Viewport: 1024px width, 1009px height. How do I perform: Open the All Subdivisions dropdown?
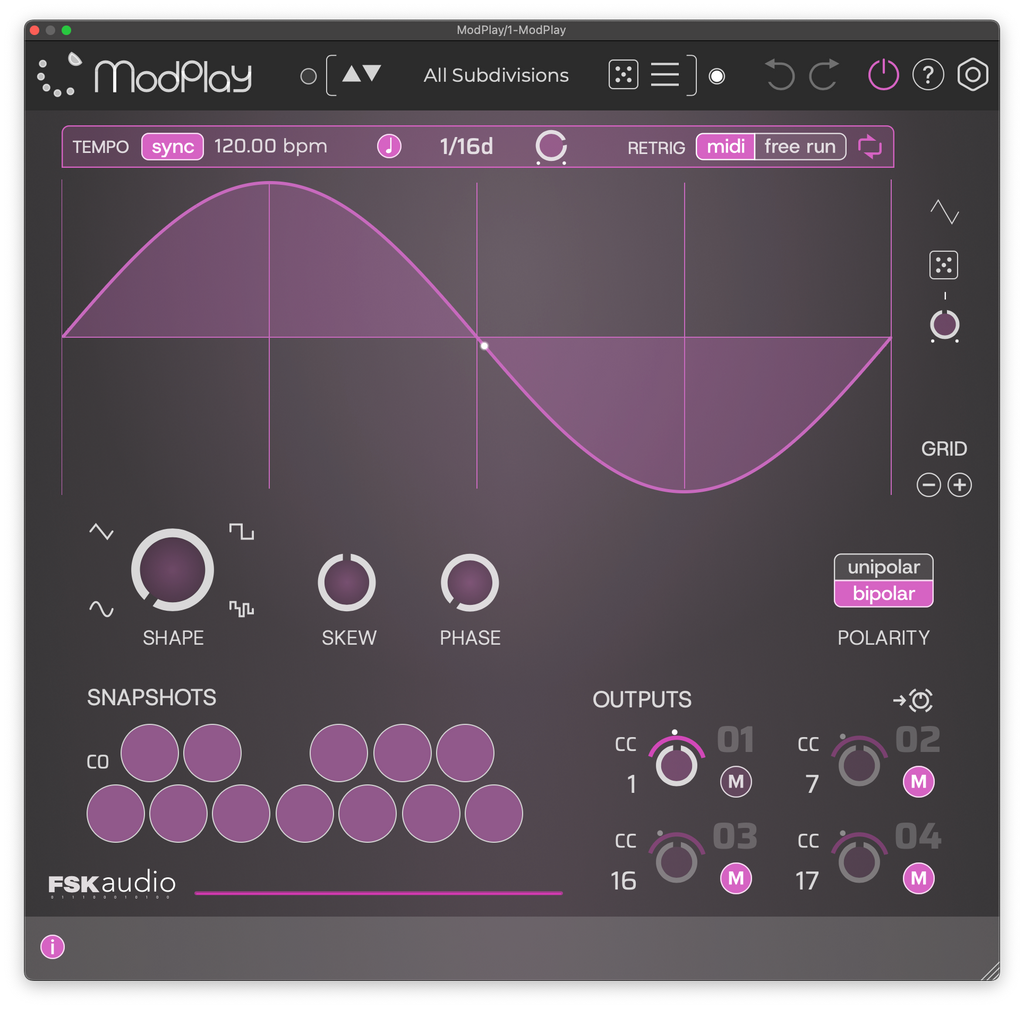coord(496,75)
